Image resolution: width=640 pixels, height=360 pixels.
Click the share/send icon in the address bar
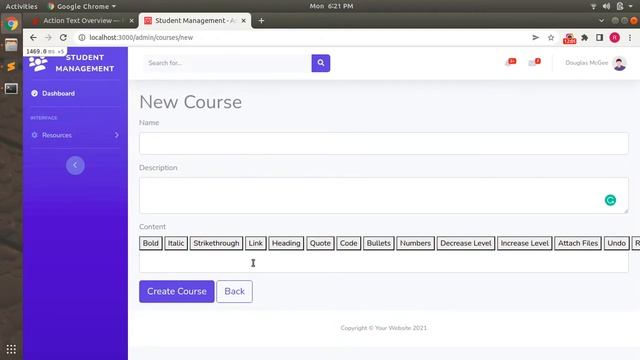(536, 38)
